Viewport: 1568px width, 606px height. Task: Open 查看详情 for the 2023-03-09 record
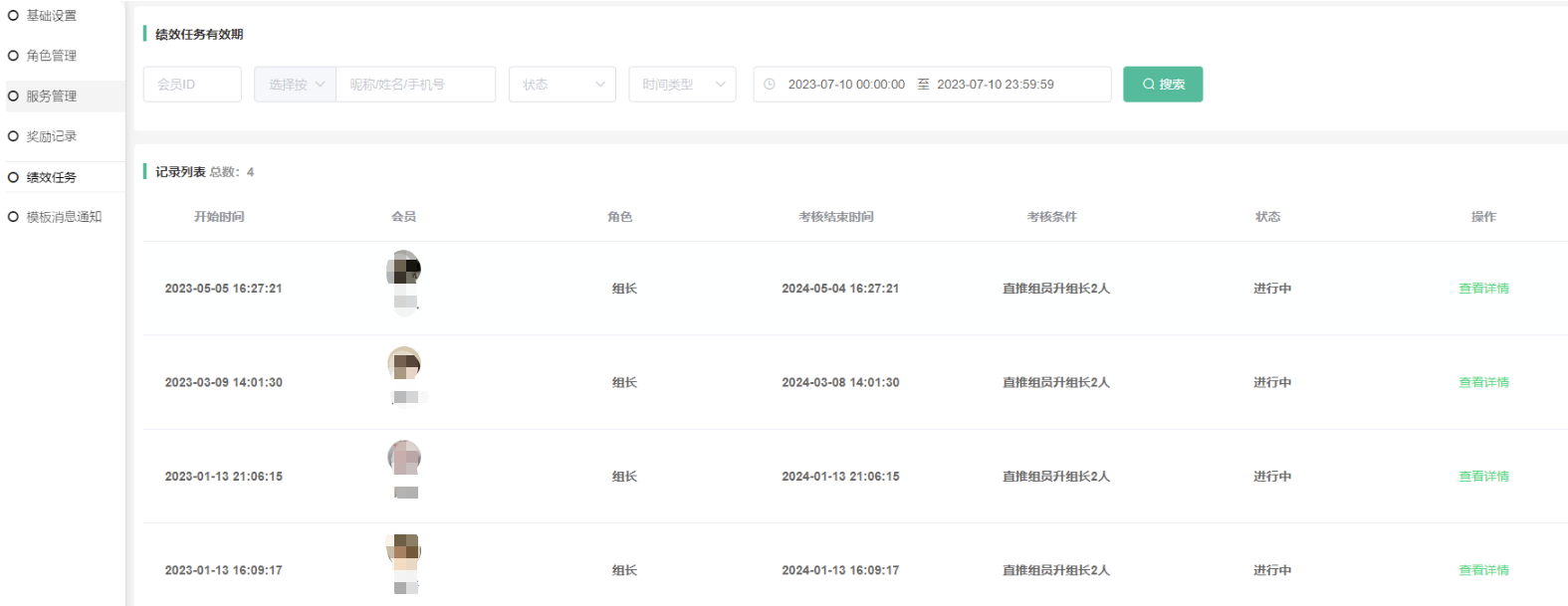(x=1483, y=382)
